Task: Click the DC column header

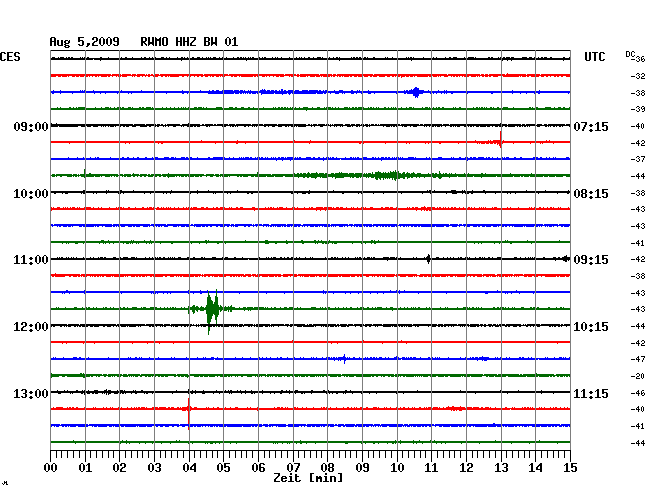Action: point(630,54)
